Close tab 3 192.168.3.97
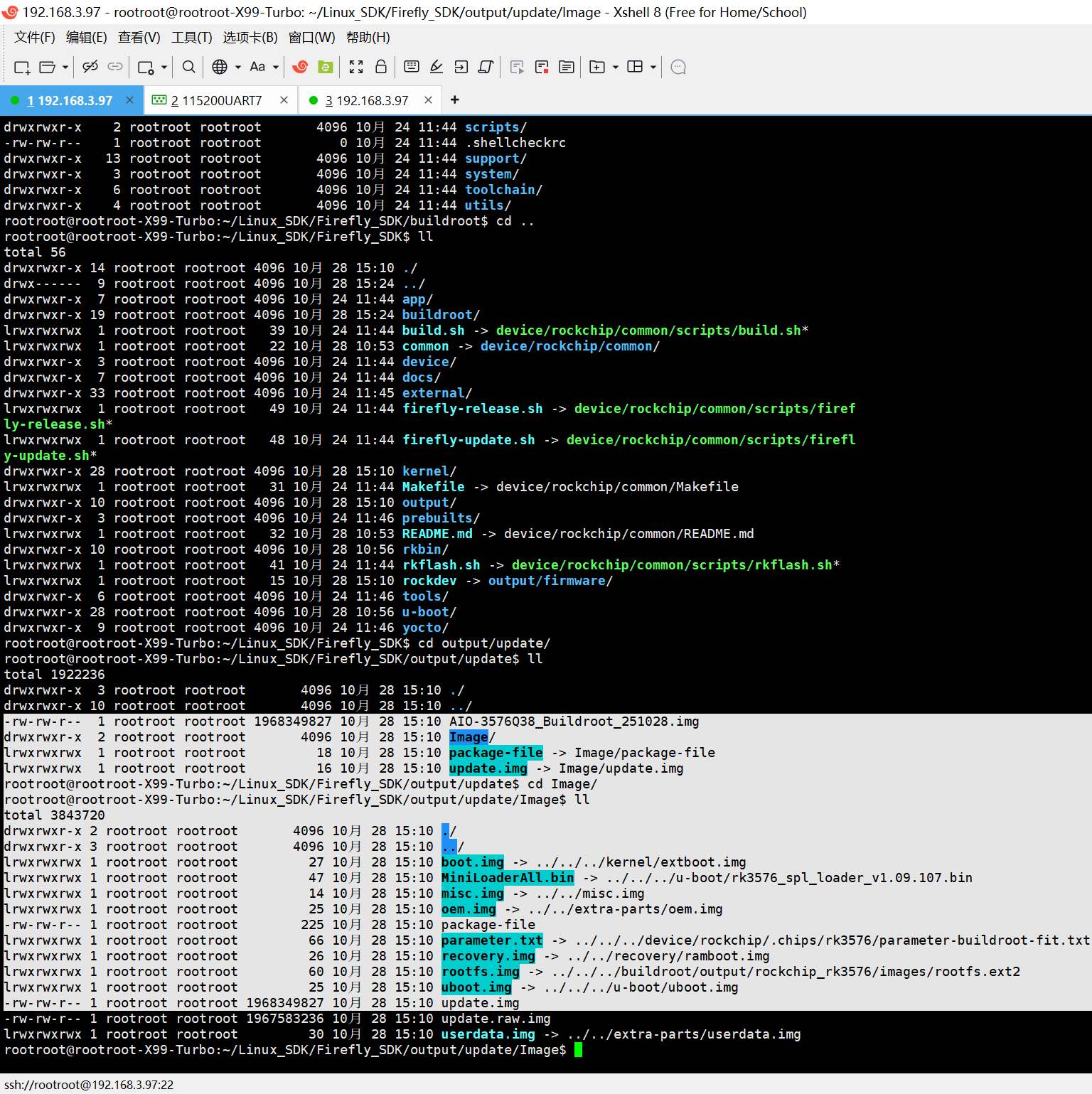Screen dimensions: 1092x1094 (x=428, y=100)
